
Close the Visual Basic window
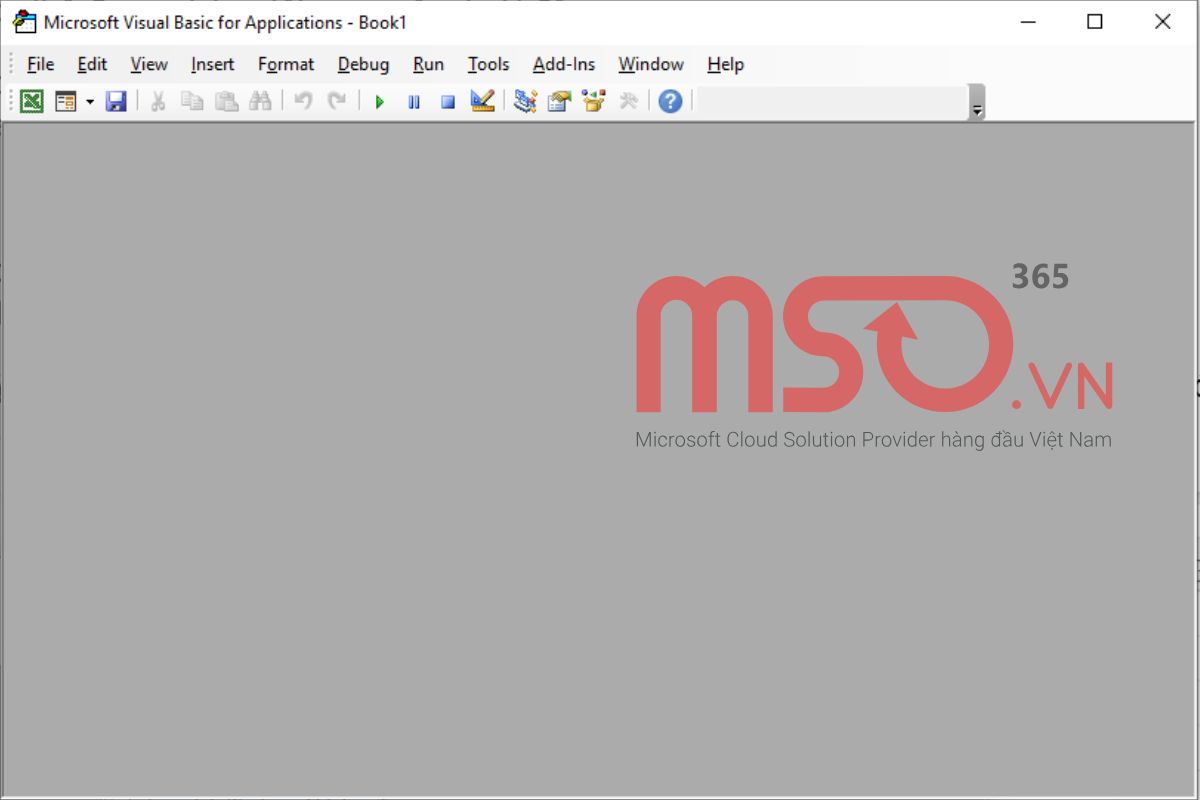(x=1163, y=22)
